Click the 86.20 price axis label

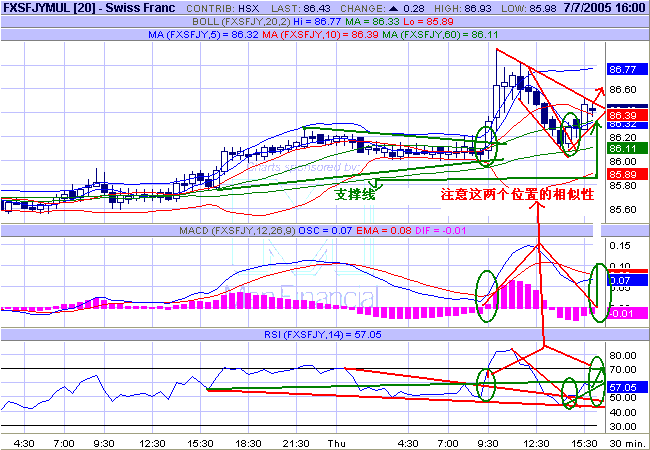tap(623, 138)
